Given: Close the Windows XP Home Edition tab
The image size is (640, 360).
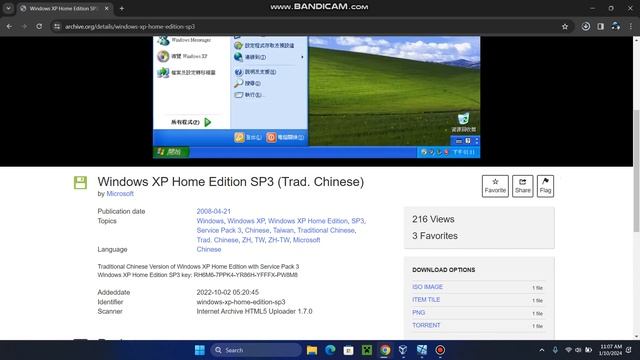Looking at the screenshot, I should click(x=107, y=8).
